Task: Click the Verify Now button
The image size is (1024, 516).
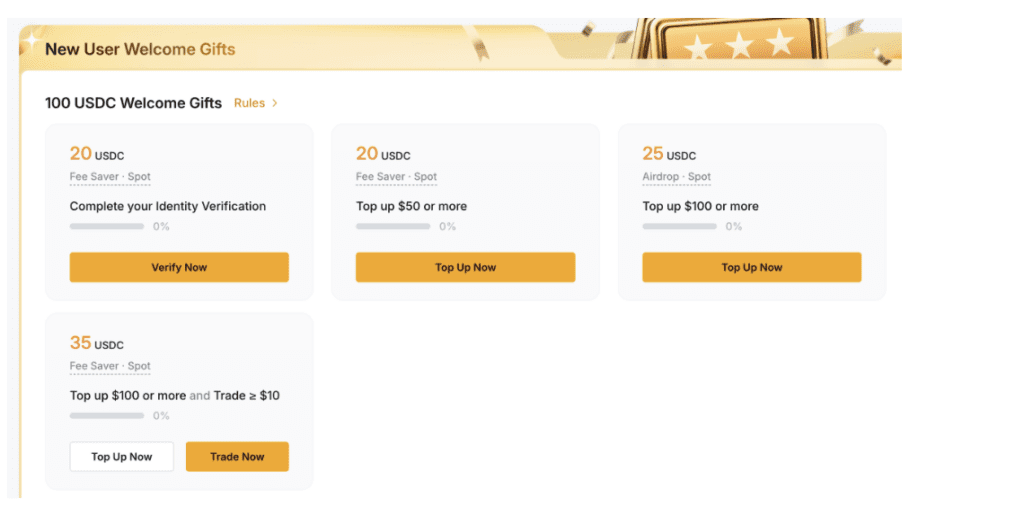Action: click(179, 267)
